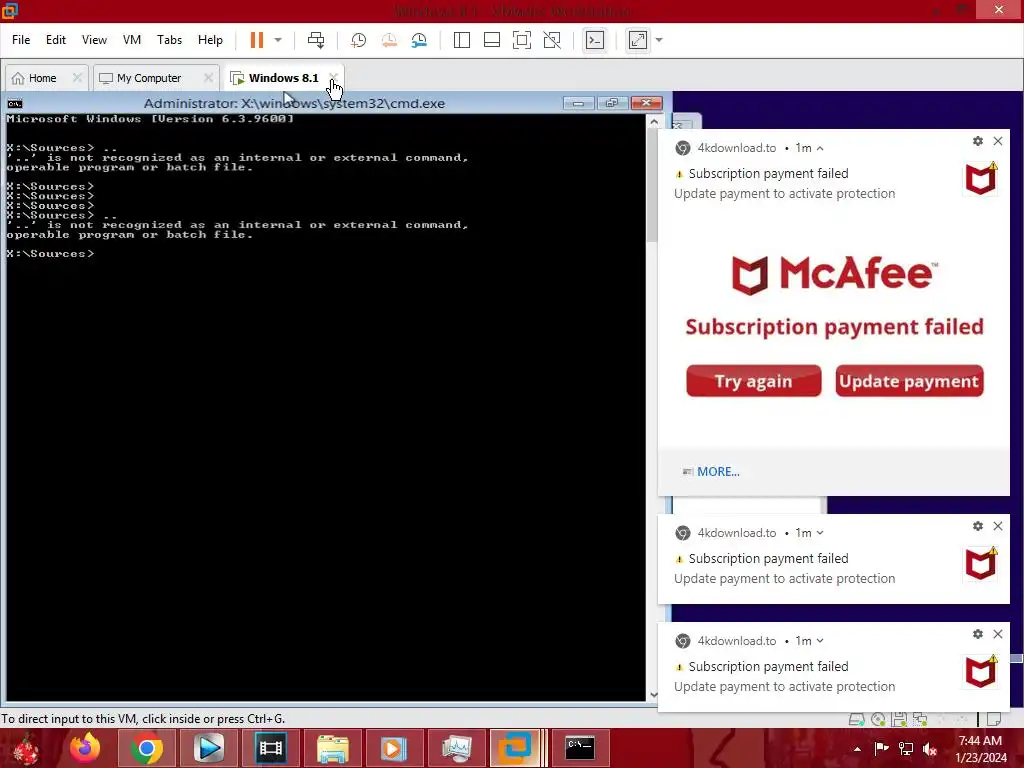Click the network tray icon
The image size is (1024, 768).
click(x=906, y=749)
